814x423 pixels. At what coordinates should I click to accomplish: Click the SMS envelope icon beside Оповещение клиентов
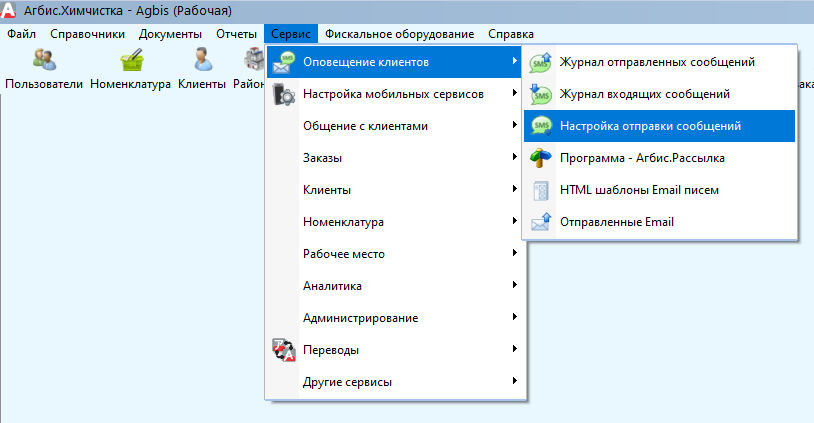(284, 62)
